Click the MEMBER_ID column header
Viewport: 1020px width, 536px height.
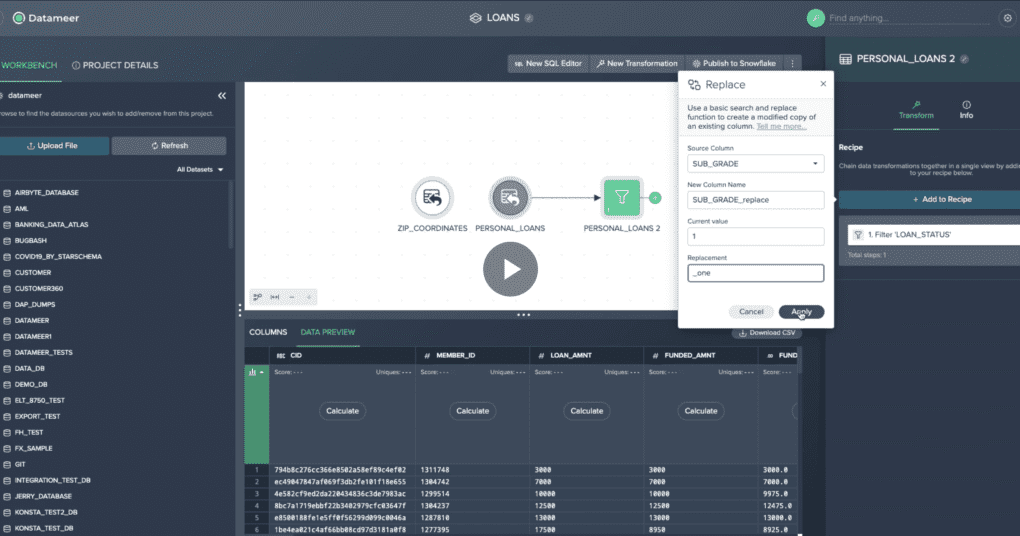tap(472, 356)
